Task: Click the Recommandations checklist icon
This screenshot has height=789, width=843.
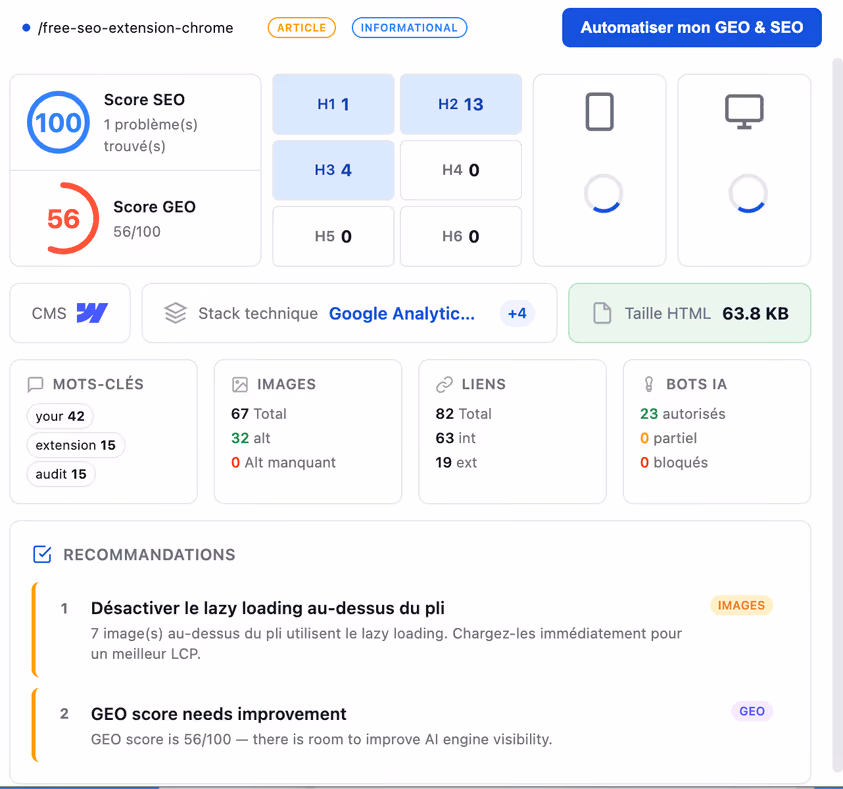Action: (42, 554)
